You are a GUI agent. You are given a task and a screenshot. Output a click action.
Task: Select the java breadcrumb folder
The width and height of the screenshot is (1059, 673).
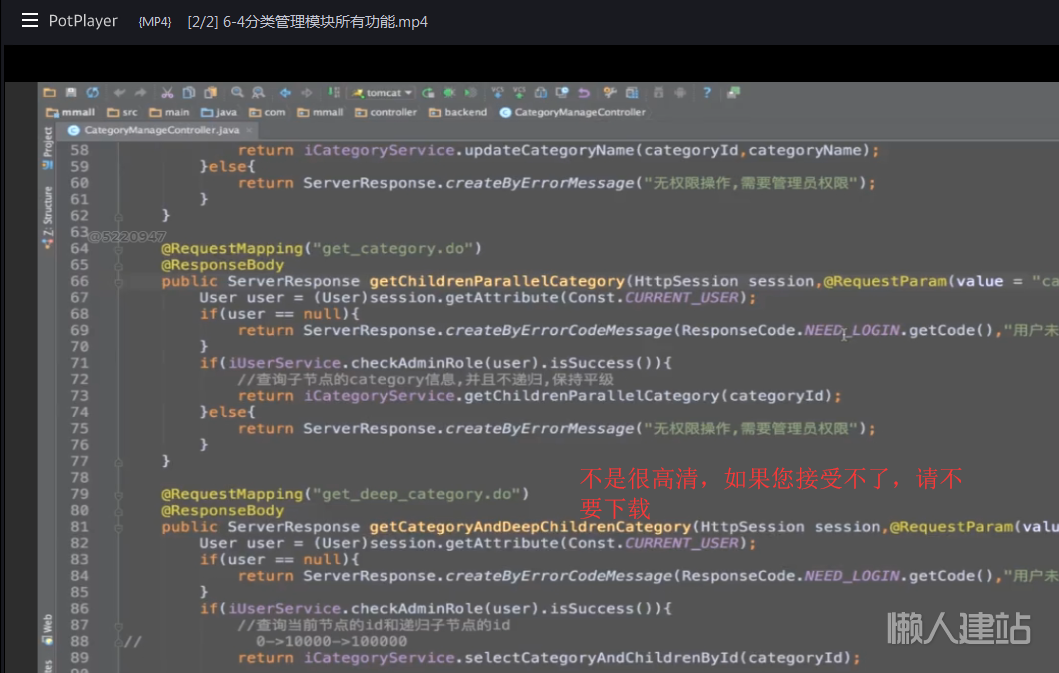point(219,112)
